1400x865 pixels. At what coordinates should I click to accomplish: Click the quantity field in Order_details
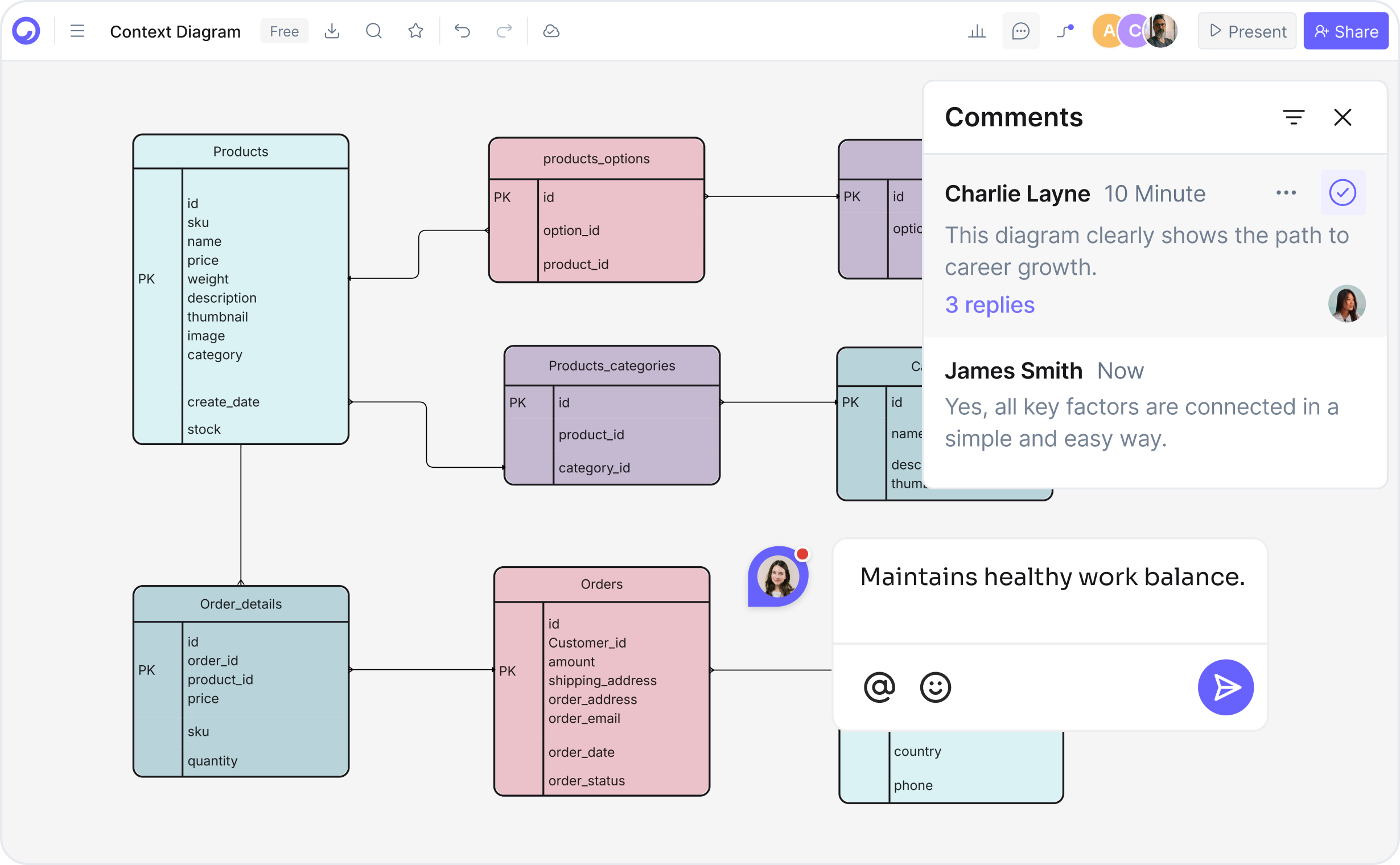(212, 761)
